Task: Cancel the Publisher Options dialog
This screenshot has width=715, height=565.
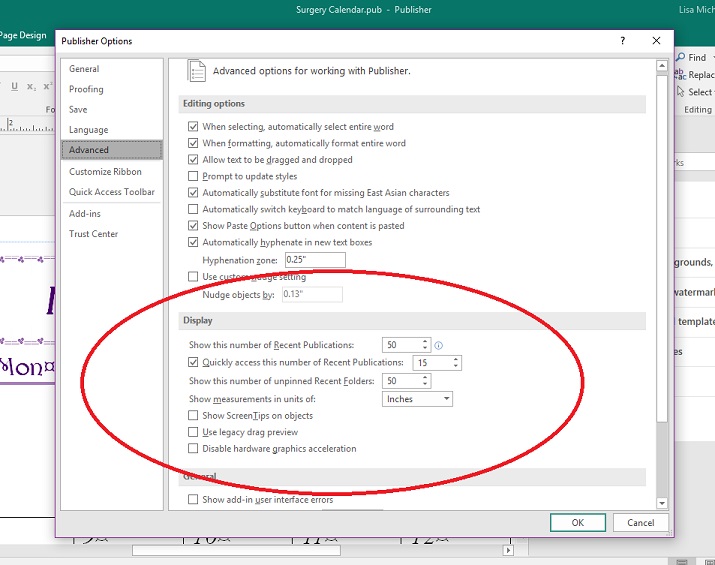Action: [x=641, y=523]
